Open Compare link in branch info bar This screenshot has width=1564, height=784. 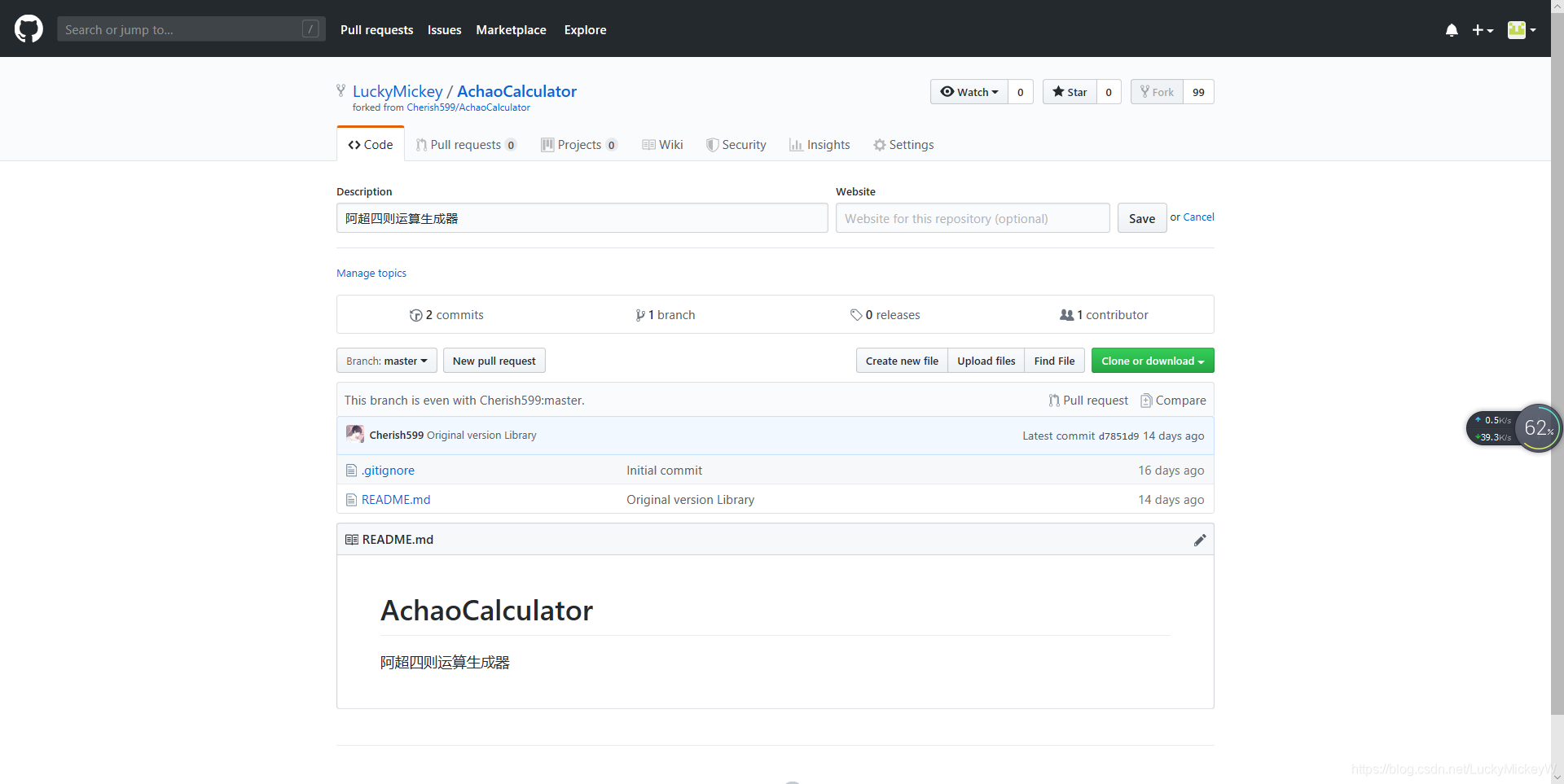tap(1173, 401)
